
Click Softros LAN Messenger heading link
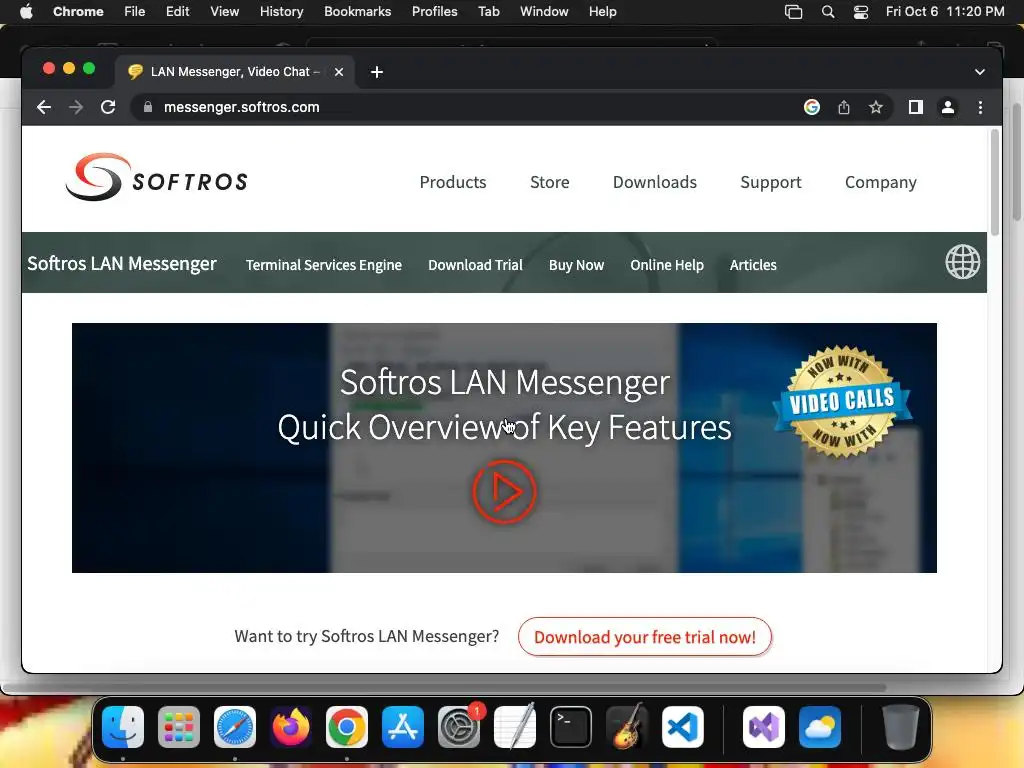(x=121, y=263)
